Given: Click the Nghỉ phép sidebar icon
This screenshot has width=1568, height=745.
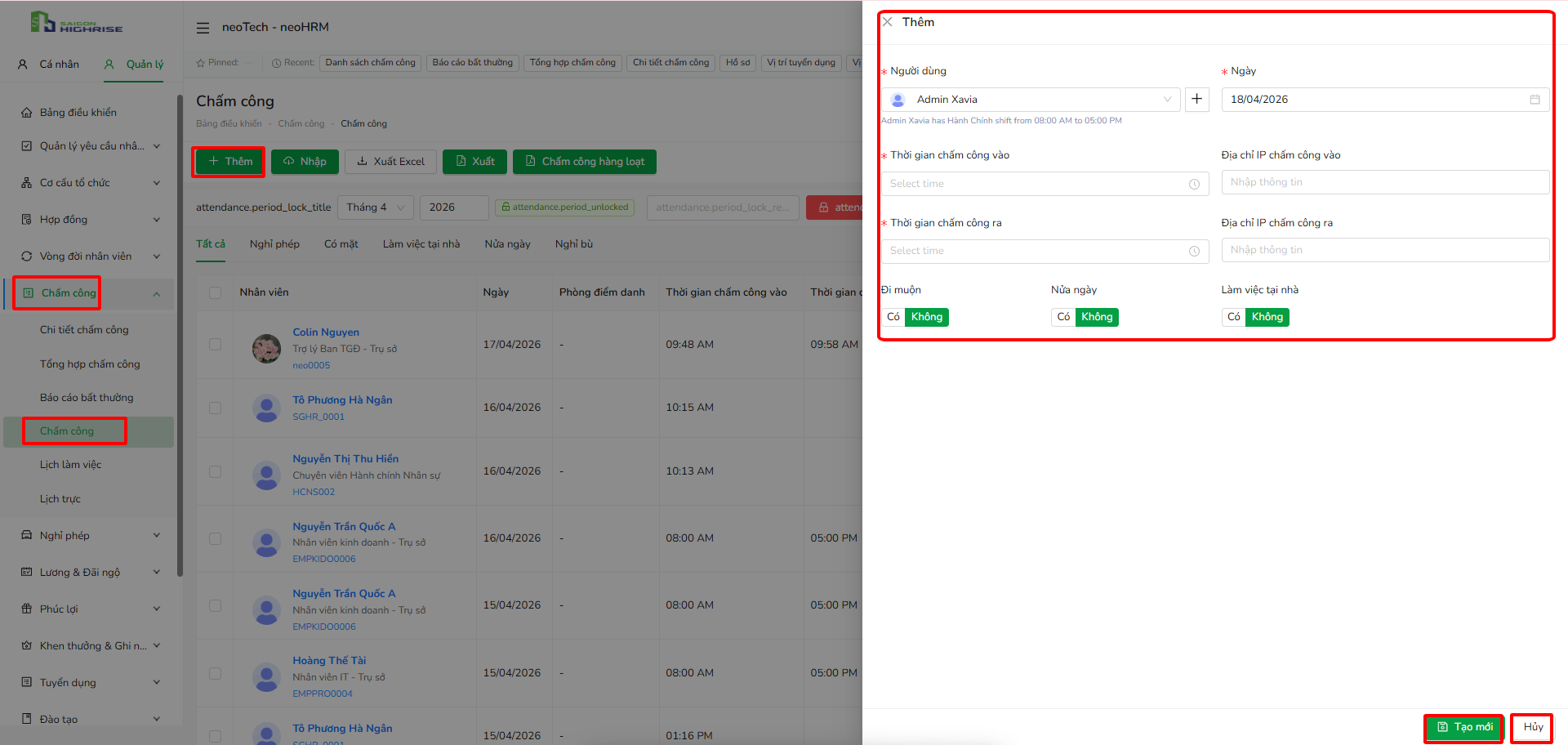Looking at the screenshot, I should [27, 536].
